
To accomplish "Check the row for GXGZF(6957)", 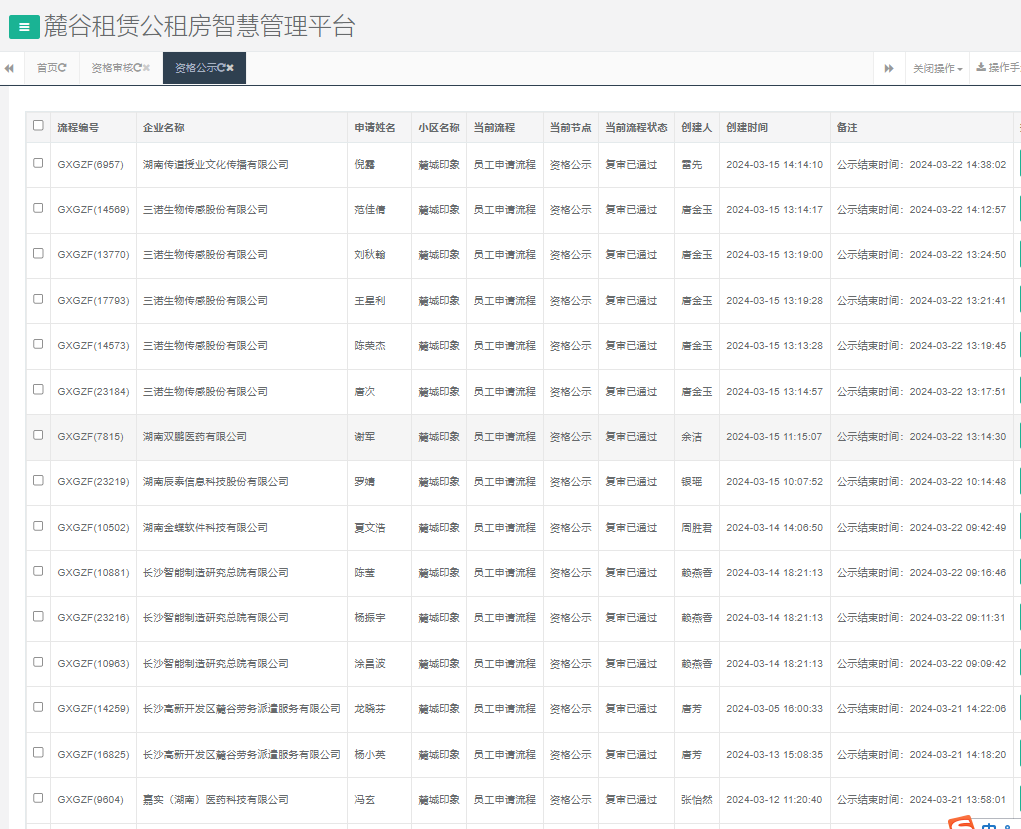I will [x=38, y=163].
